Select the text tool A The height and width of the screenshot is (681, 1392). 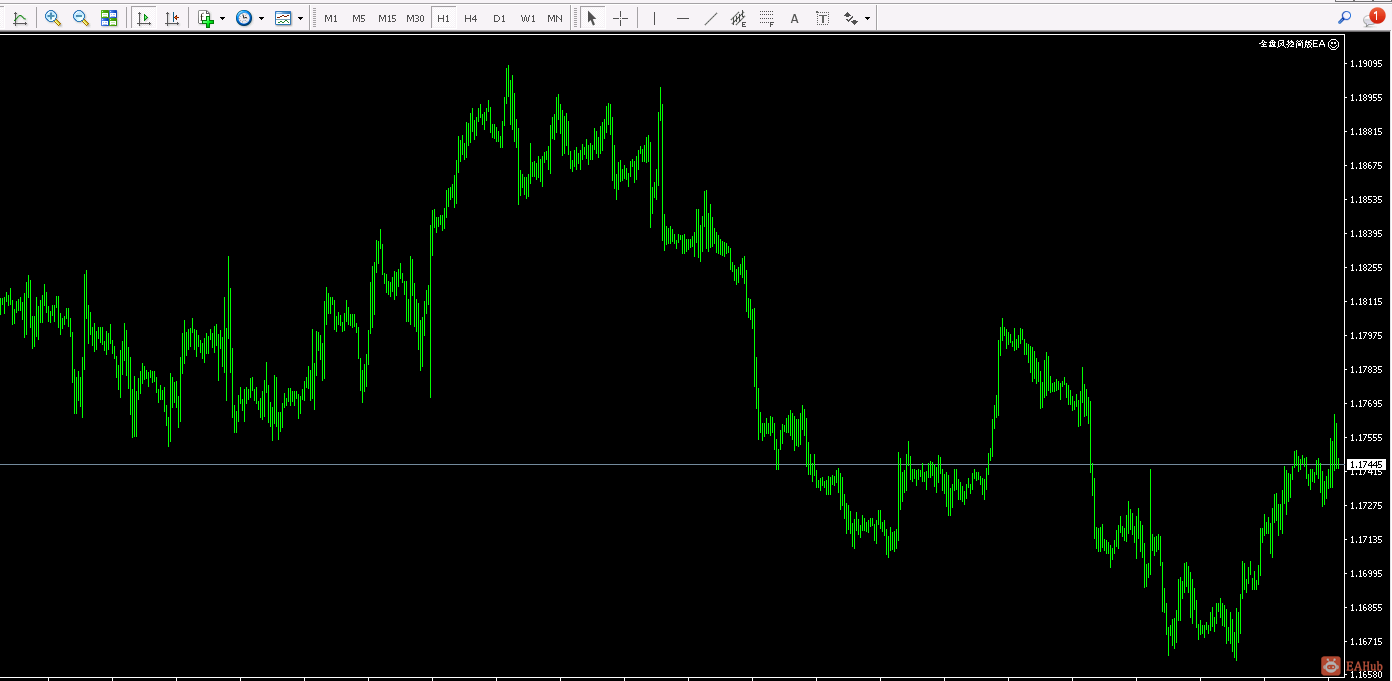[x=795, y=18]
